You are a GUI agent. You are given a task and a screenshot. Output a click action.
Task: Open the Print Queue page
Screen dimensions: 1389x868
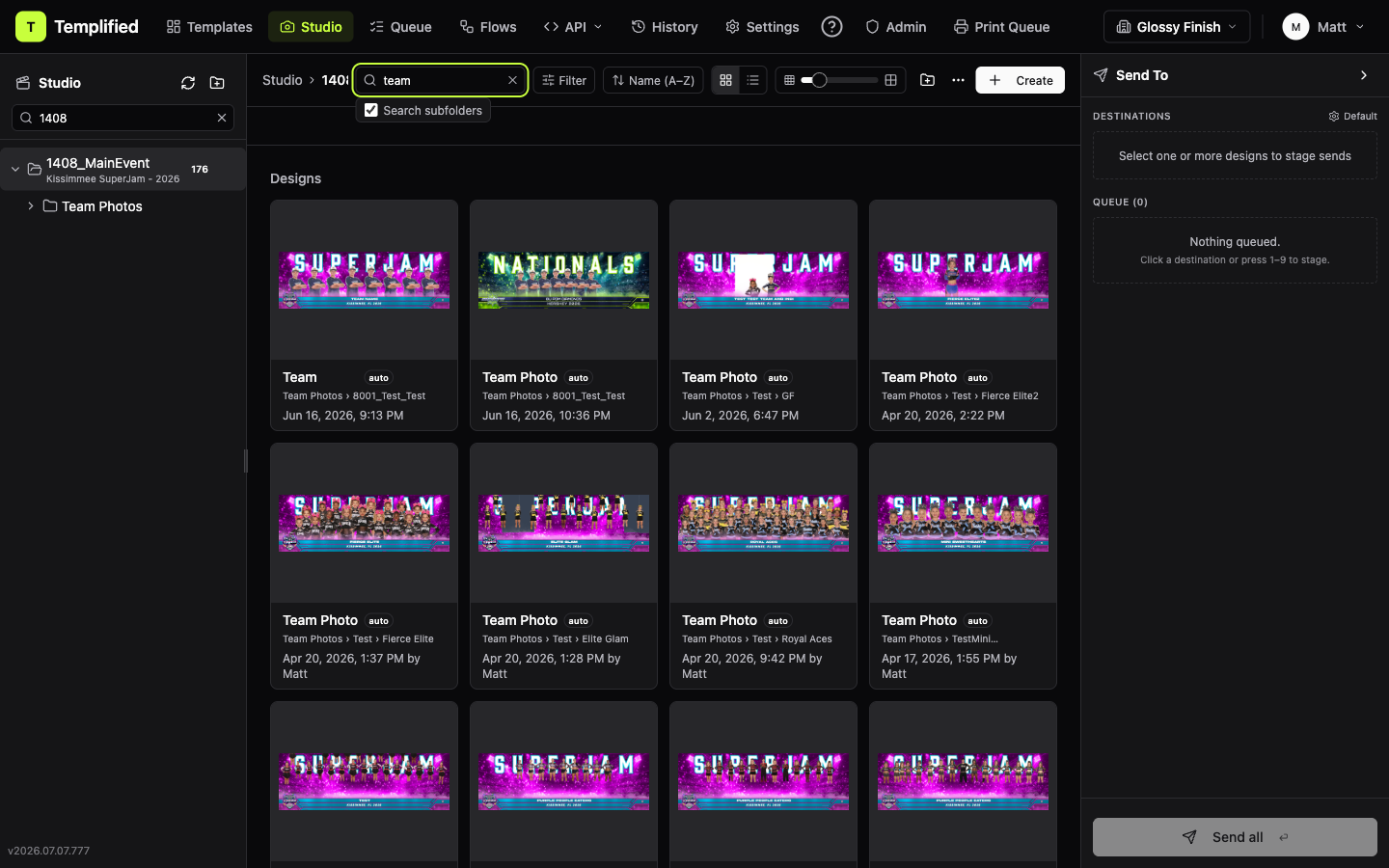(1001, 27)
